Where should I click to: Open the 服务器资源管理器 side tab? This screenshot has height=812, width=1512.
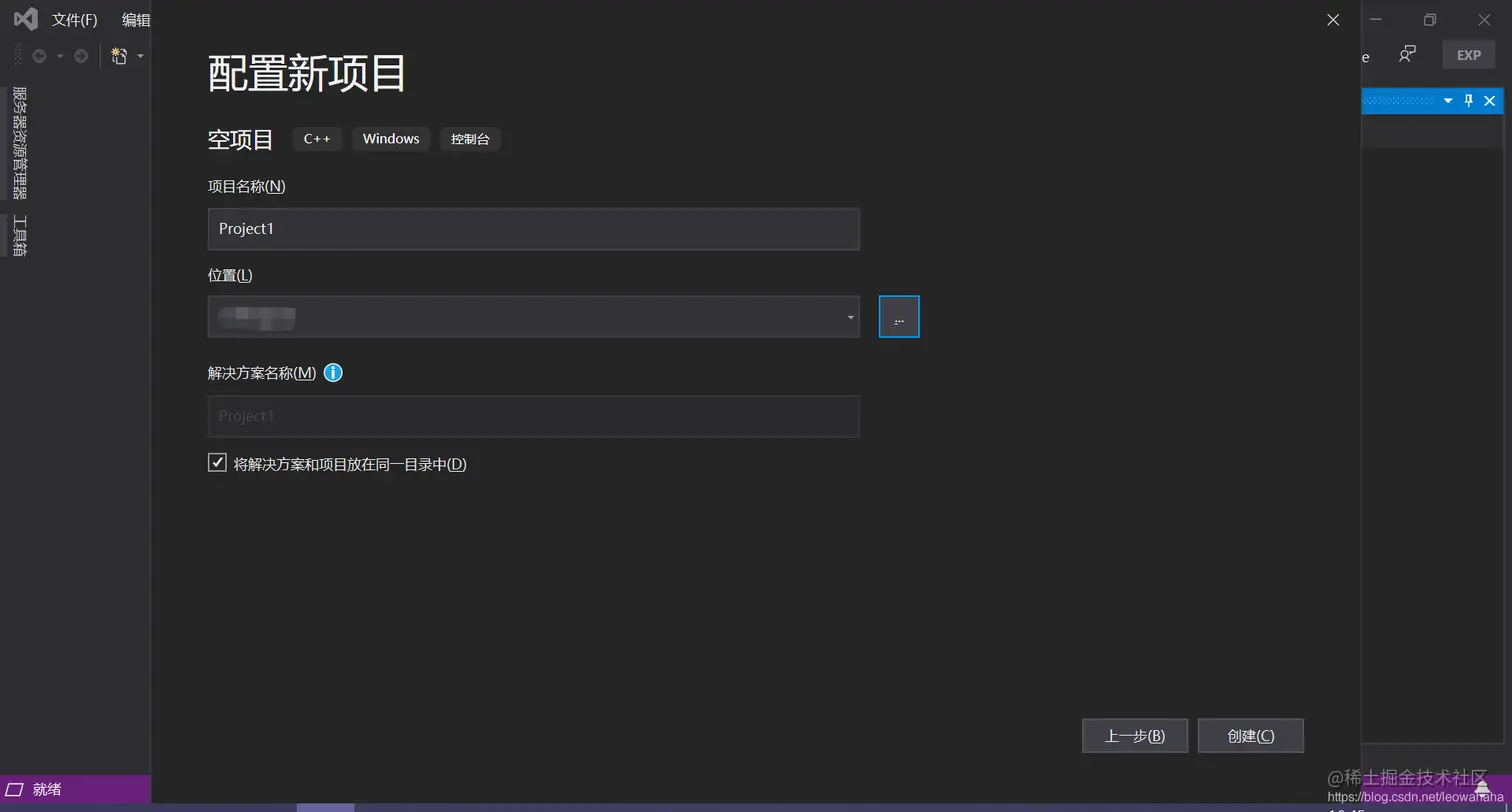pyautogui.click(x=19, y=143)
